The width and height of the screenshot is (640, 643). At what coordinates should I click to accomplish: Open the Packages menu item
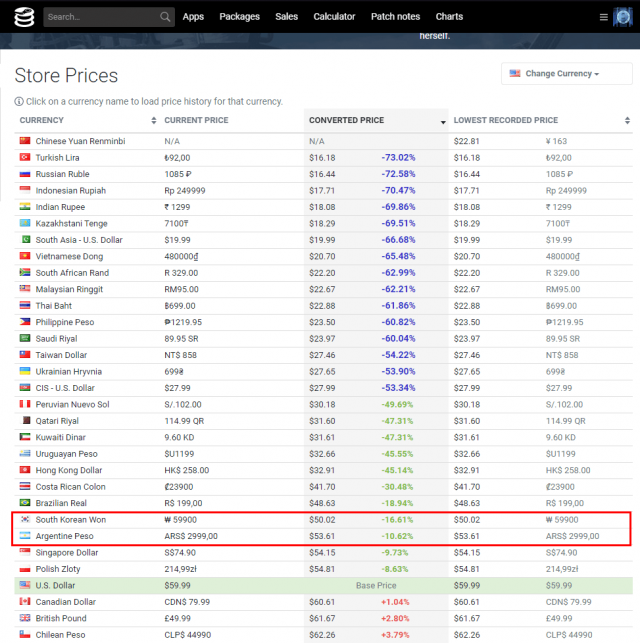pos(239,16)
